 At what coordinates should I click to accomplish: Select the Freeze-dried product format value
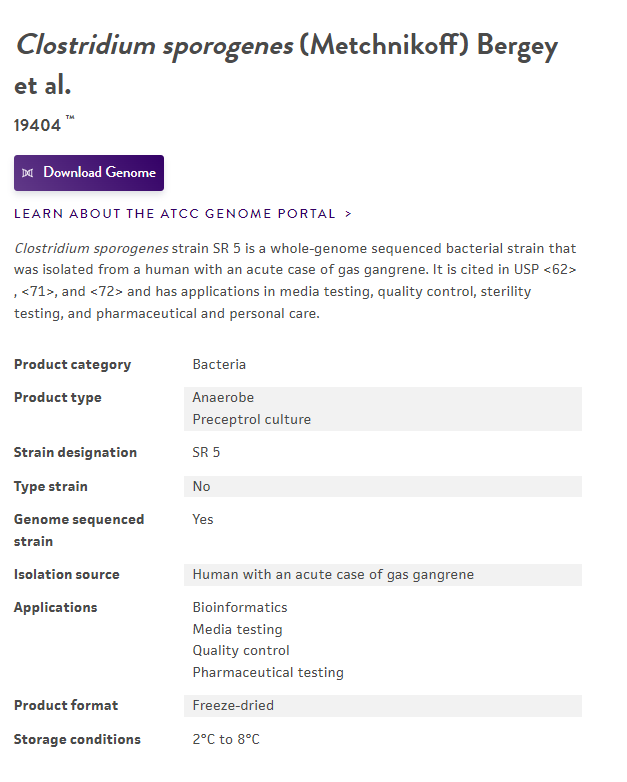(233, 706)
